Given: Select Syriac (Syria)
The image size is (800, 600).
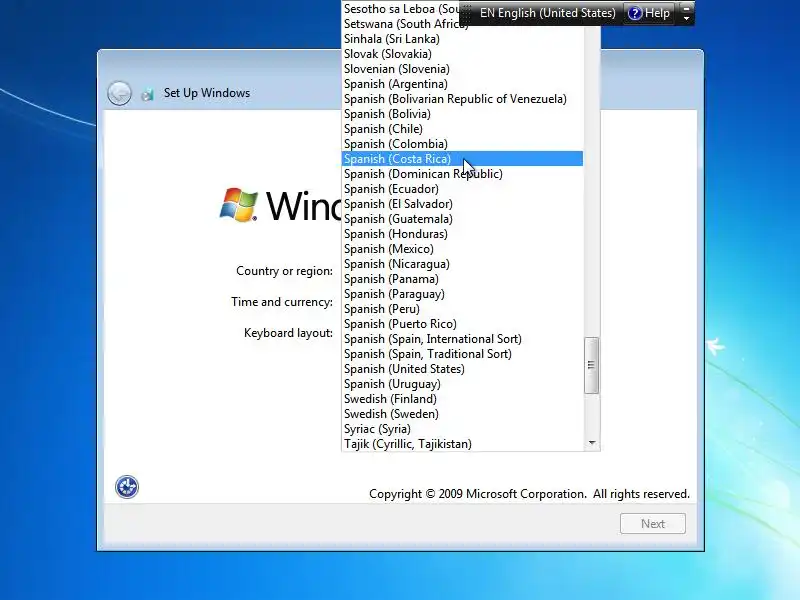Looking at the screenshot, I should point(462,429).
